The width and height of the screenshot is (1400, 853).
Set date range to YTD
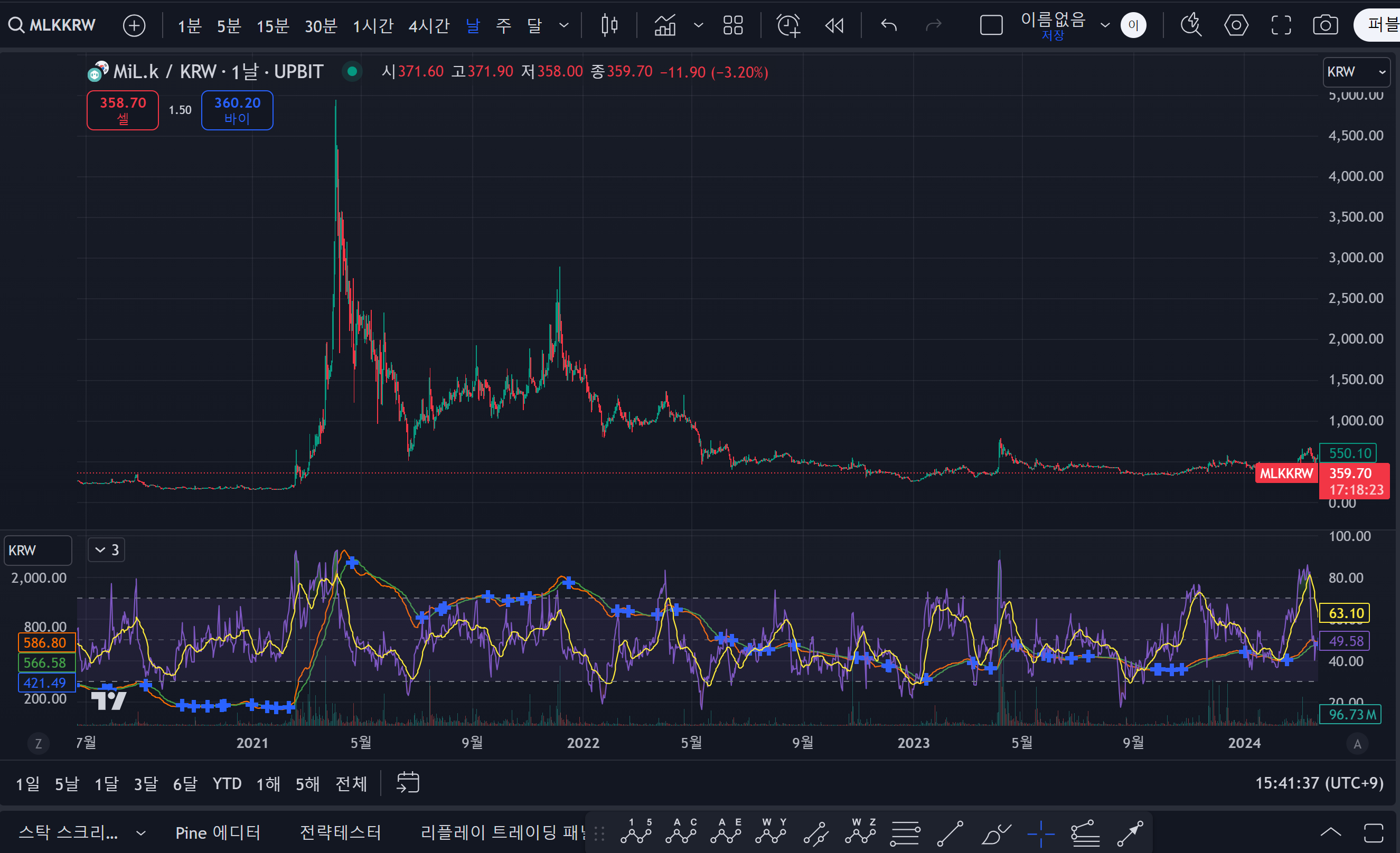click(x=227, y=784)
